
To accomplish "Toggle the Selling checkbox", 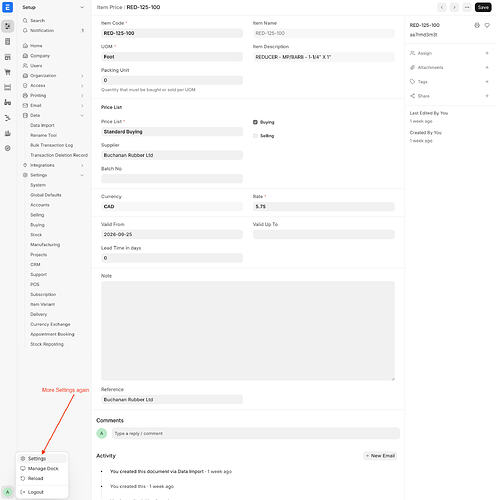I will (x=255, y=136).
